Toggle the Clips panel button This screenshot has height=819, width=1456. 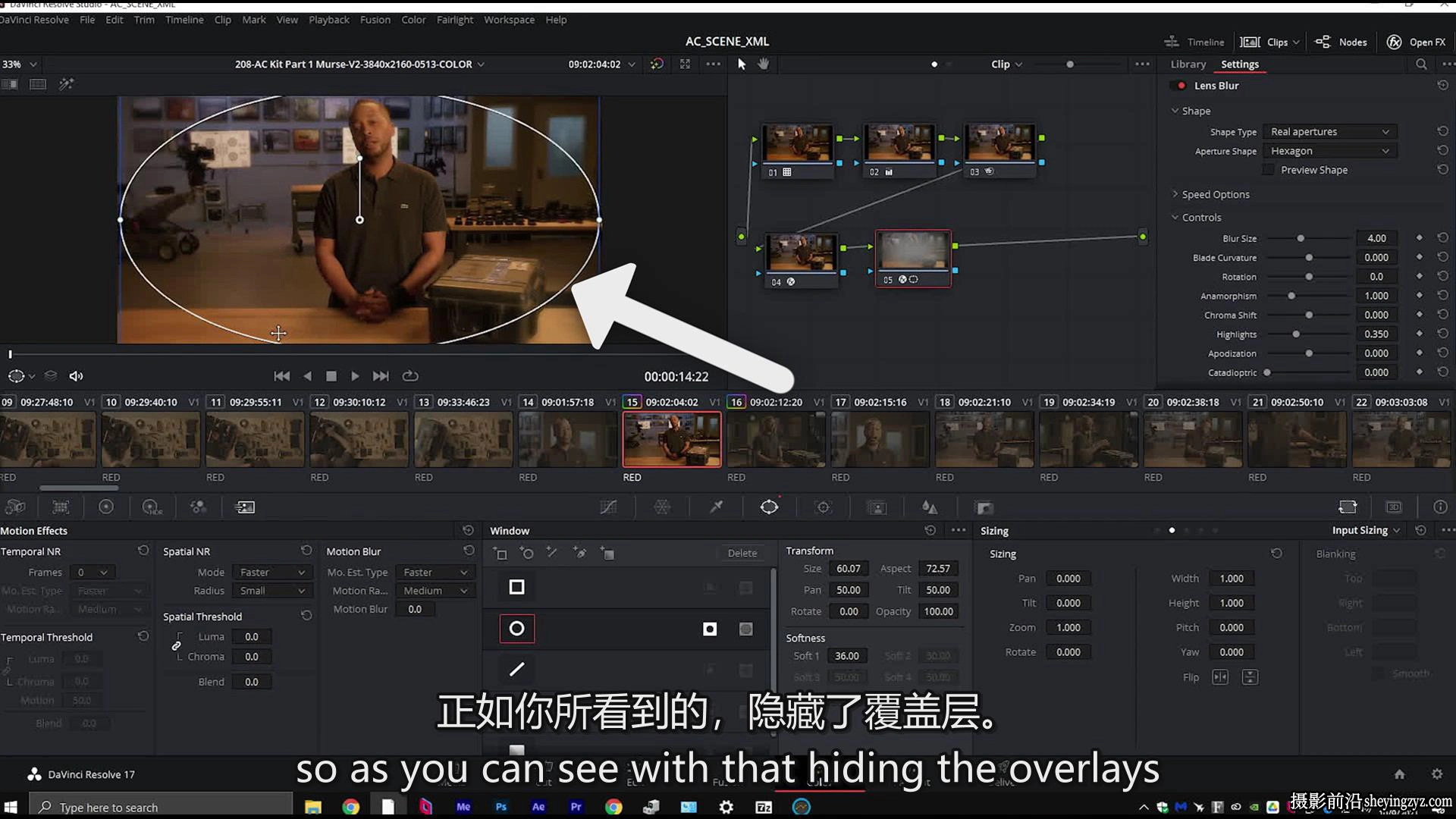pyautogui.click(x=1270, y=42)
